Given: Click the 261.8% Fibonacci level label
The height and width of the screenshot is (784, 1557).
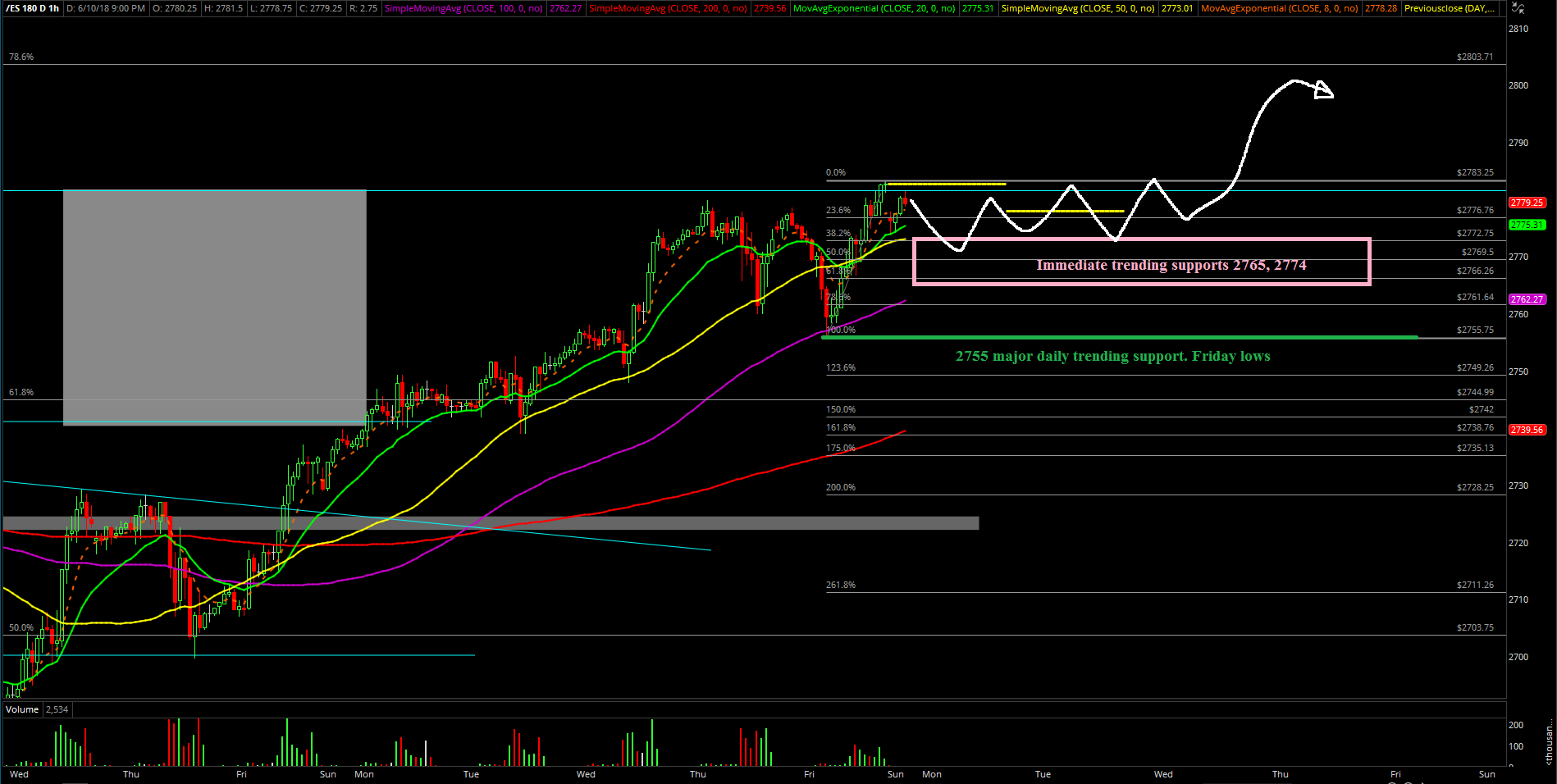Looking at the screenshot, I should [x=841, y=585].
